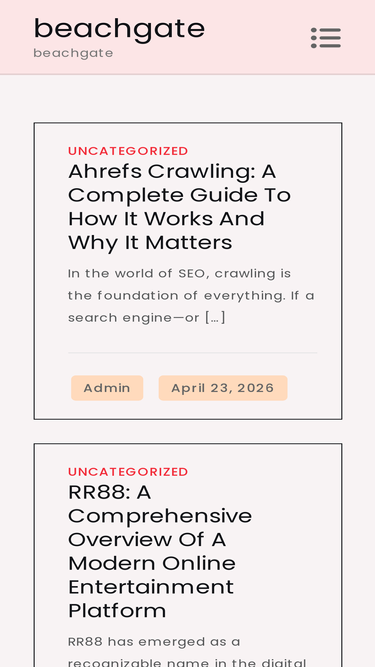
Task: Click 'Why It Matters' in the Ahrefs headline
Action: (150, 243)
